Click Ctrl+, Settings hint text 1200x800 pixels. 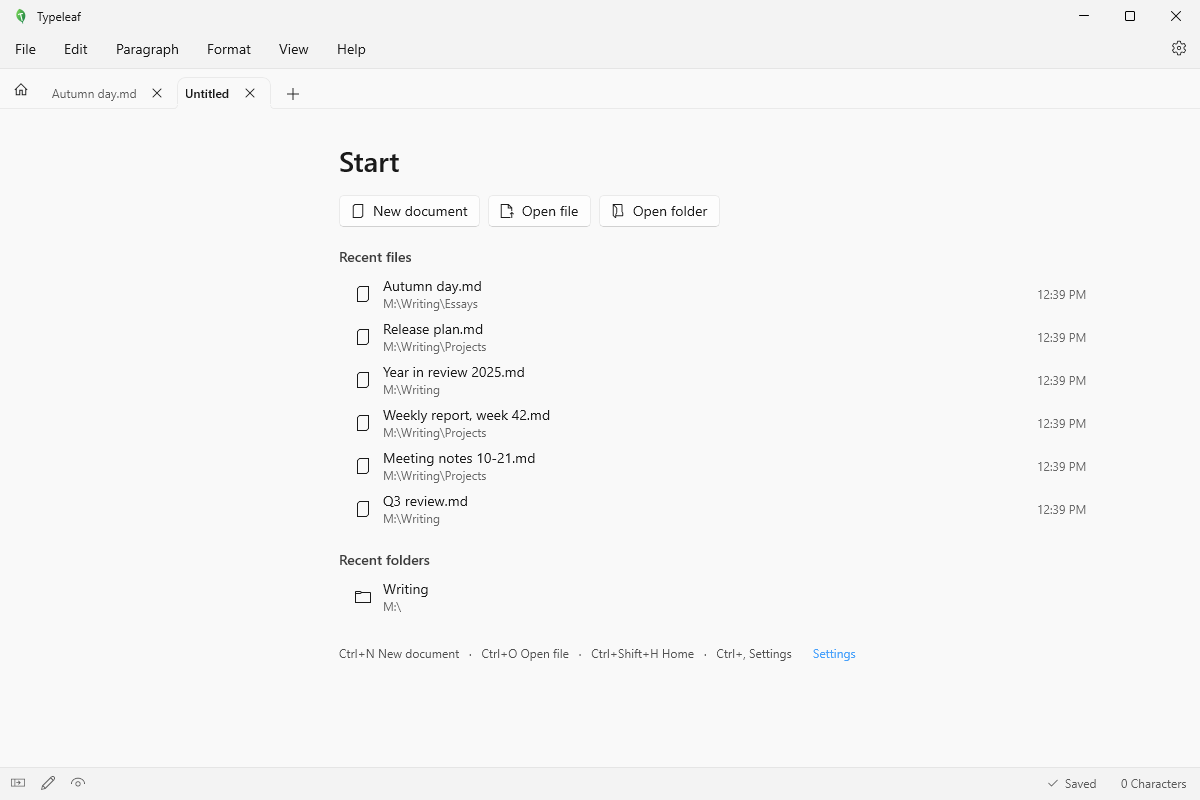click(754, 654)
